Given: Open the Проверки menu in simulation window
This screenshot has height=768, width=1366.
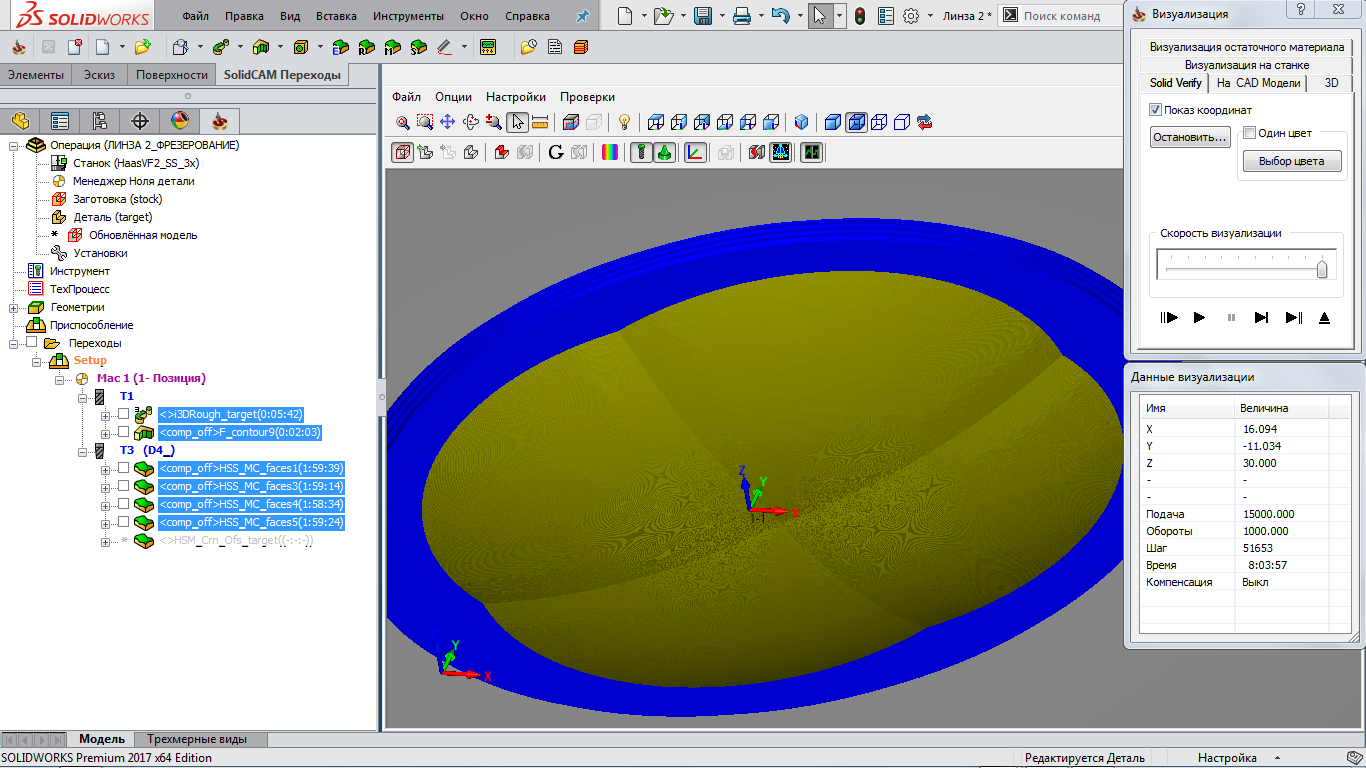Looking at the screenshot, I should coord(587,97).
